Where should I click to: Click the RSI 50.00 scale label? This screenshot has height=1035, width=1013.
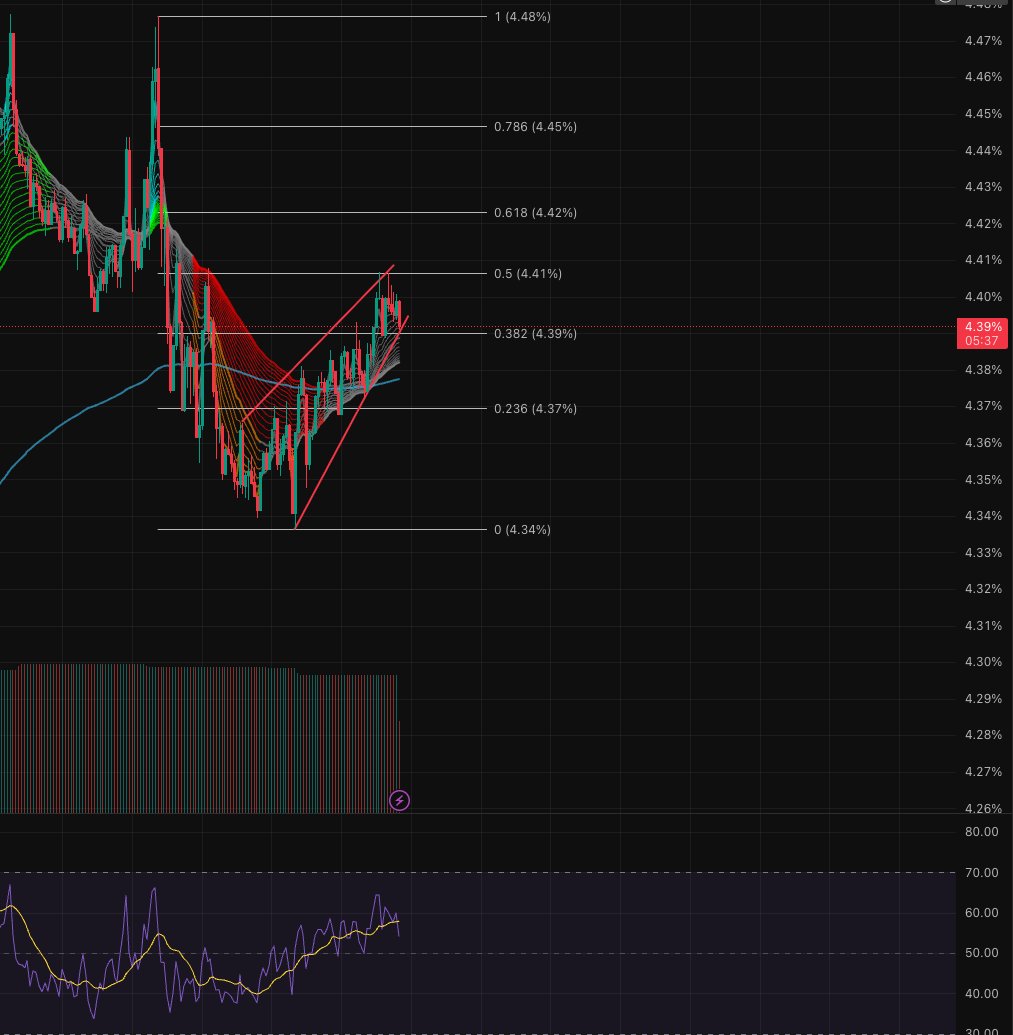click(x=982, y=953)
